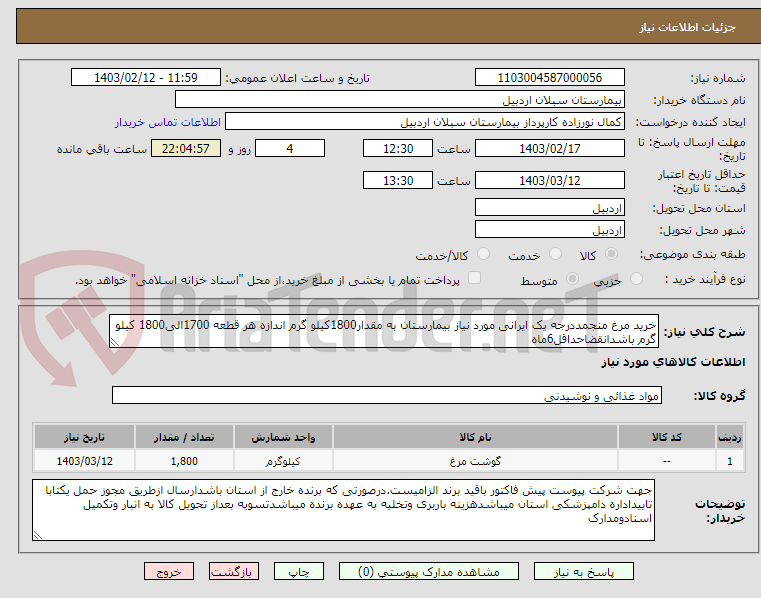This screenshot has height=598, width=761.
Task: Select the کالا radio button
Action: pyautogui.click(x=612, y=254)
